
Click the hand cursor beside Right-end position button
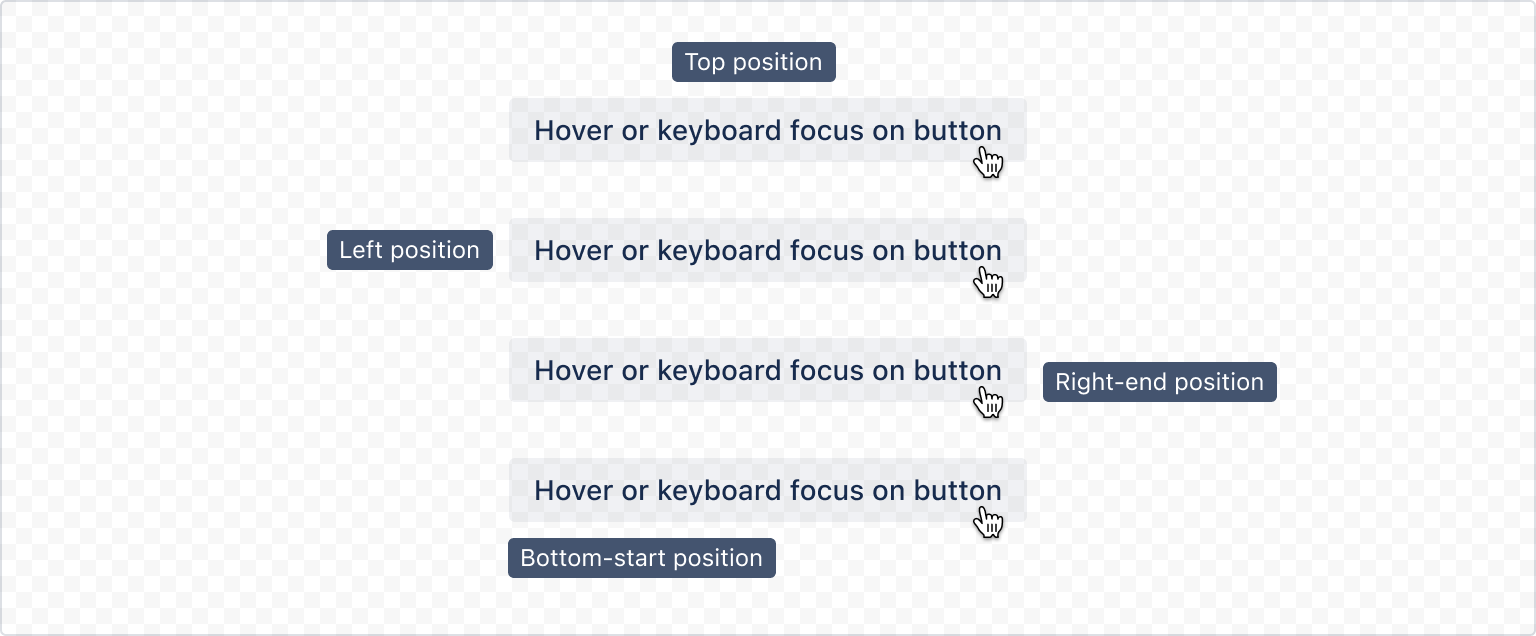point(988,402)
